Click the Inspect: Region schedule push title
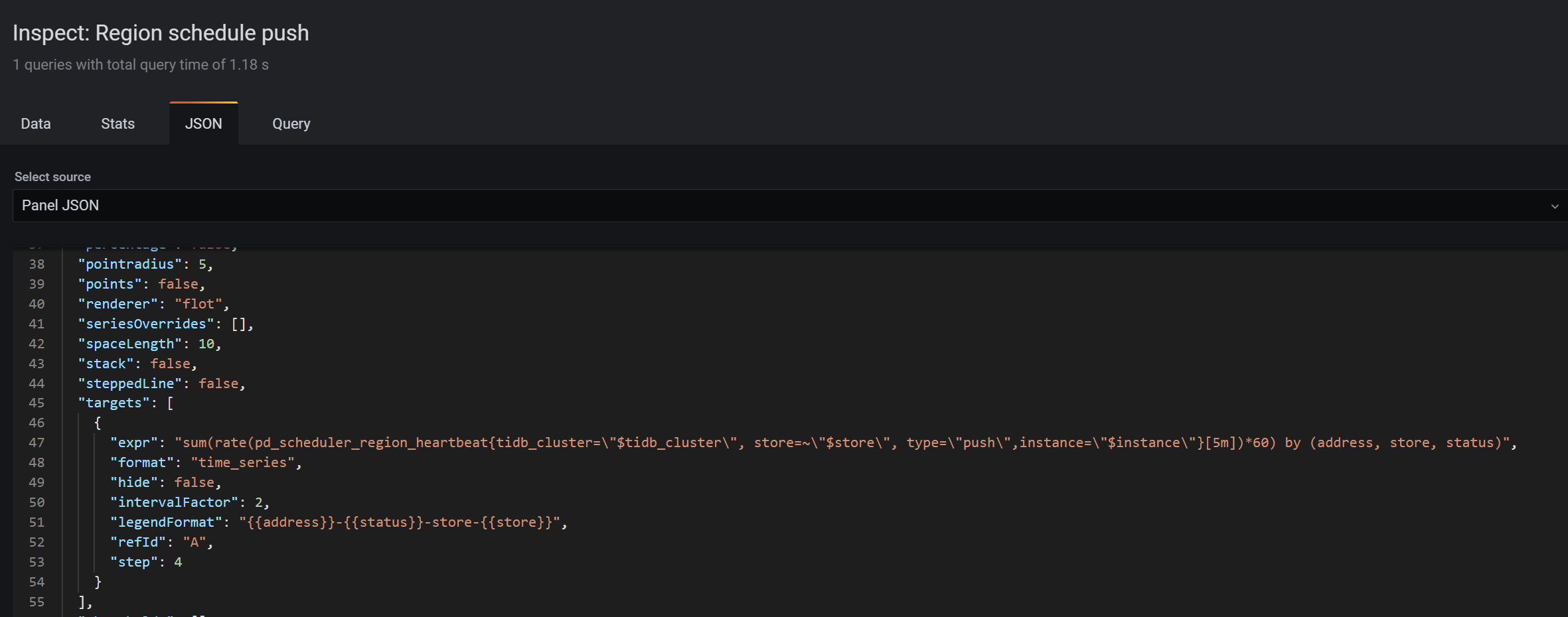The width and height of the screenshot is (1568, 617). pyautogui.click(x=161, y=33)
